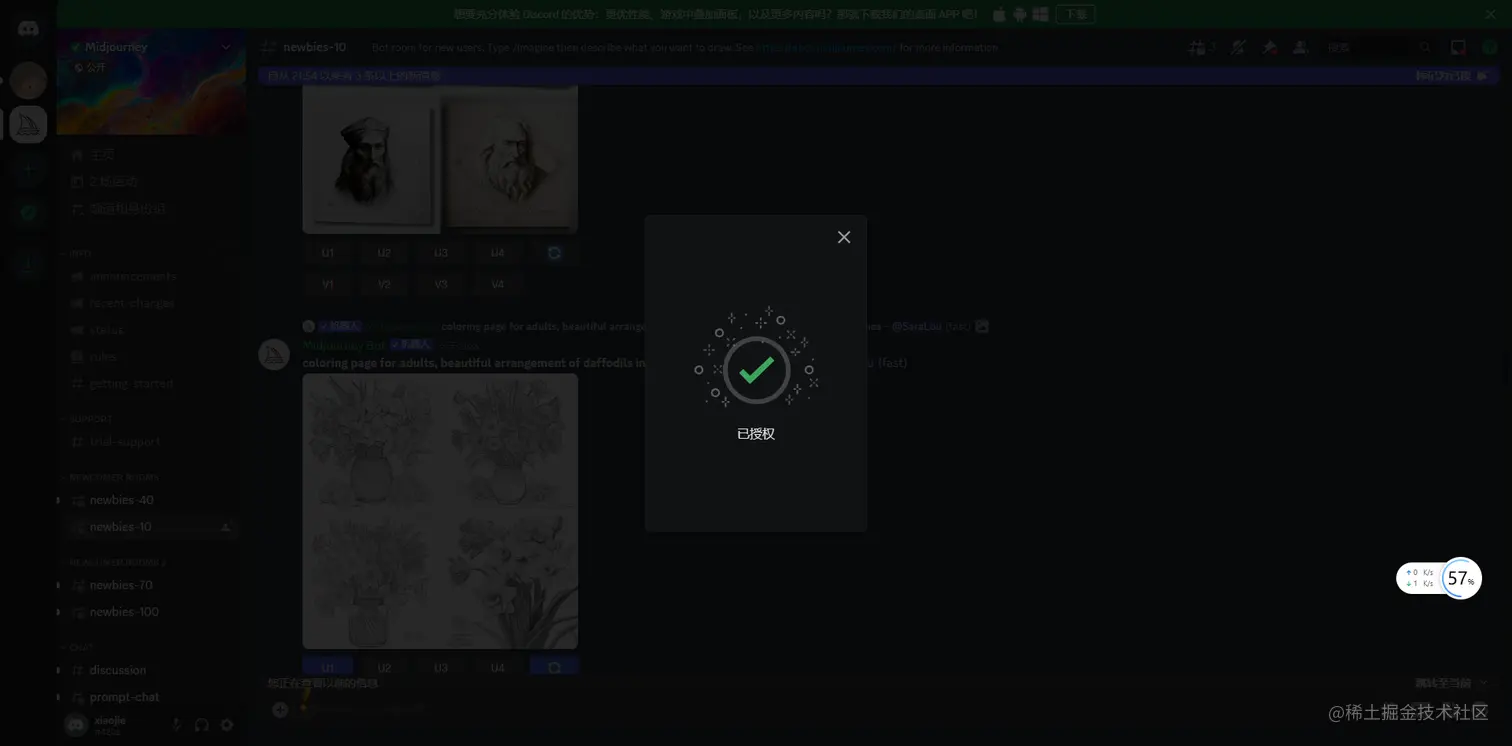1512x746 pixels.
Task: Click V2 button under portrait image
Action: tap(384, 284)
